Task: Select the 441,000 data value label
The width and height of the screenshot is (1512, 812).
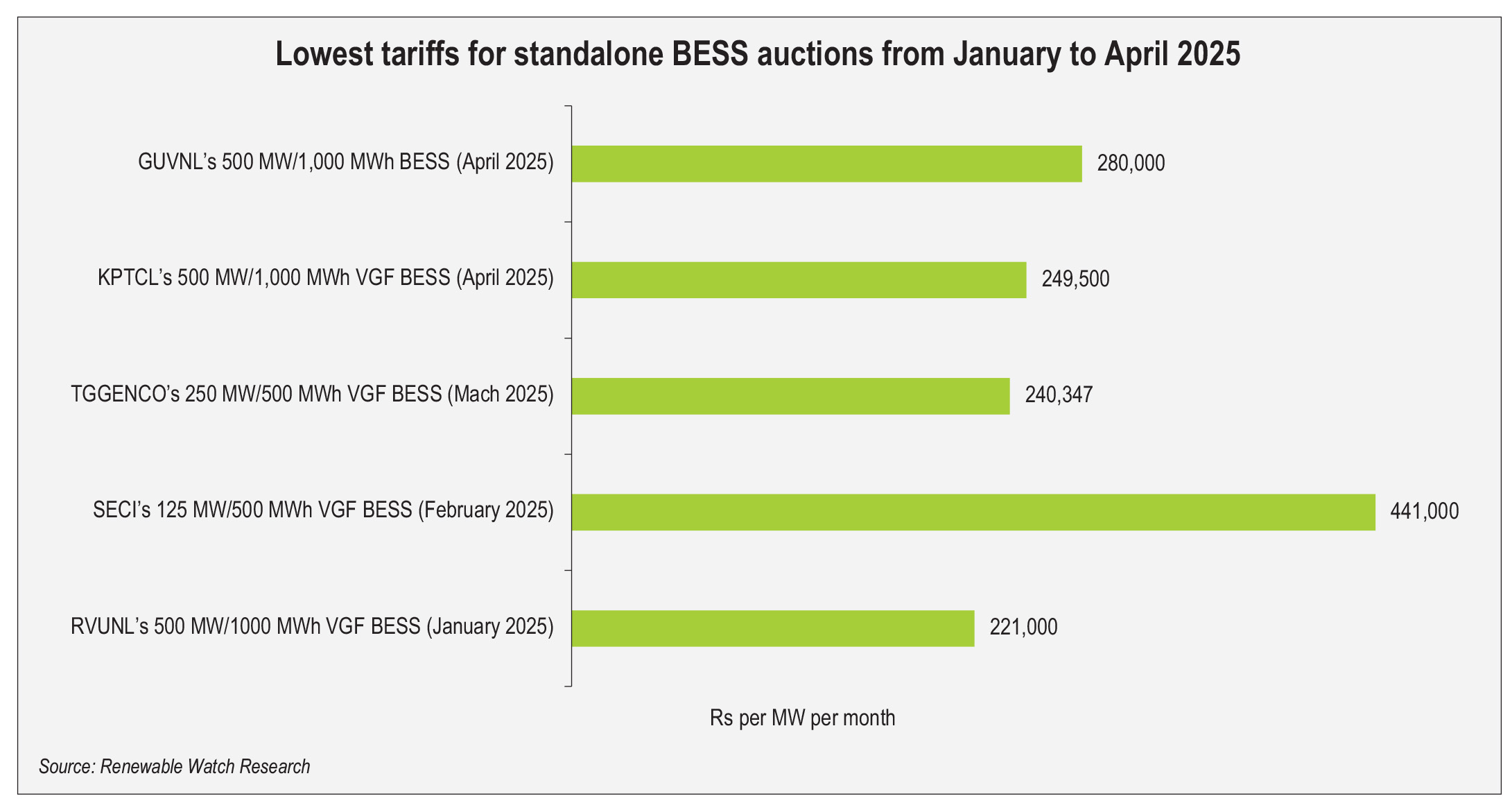Action: point(1424,512)
